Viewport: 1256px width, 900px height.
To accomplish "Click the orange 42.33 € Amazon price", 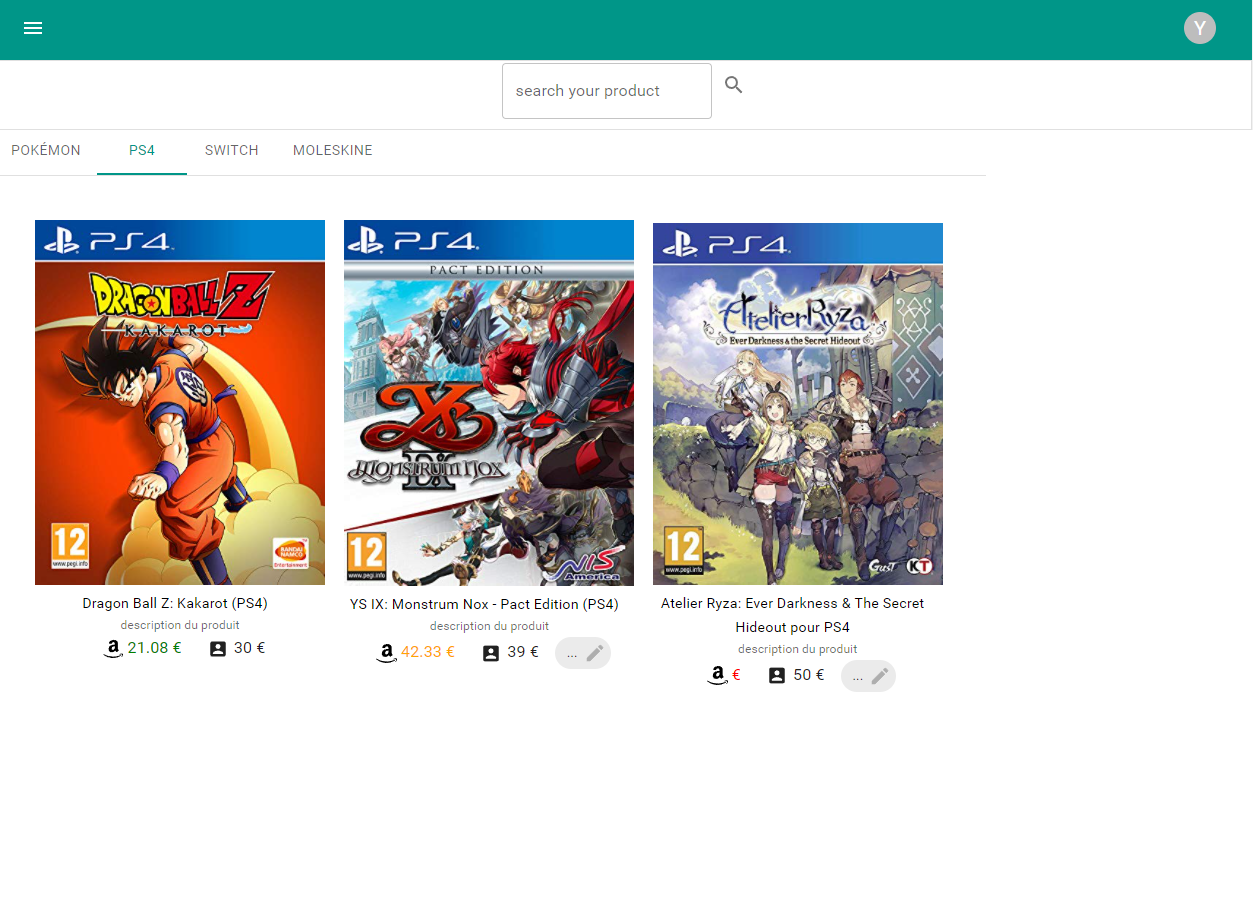I will 428,653.
